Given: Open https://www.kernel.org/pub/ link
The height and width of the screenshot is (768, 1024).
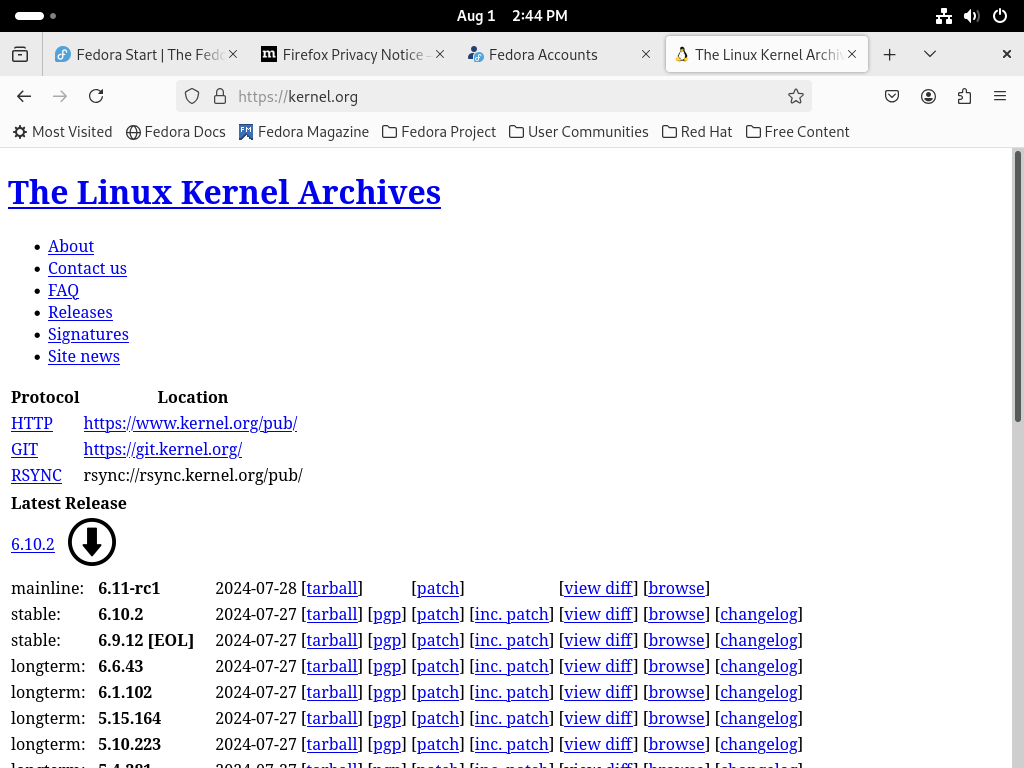Looking at the screenshot, I should [x=190, y=423].
